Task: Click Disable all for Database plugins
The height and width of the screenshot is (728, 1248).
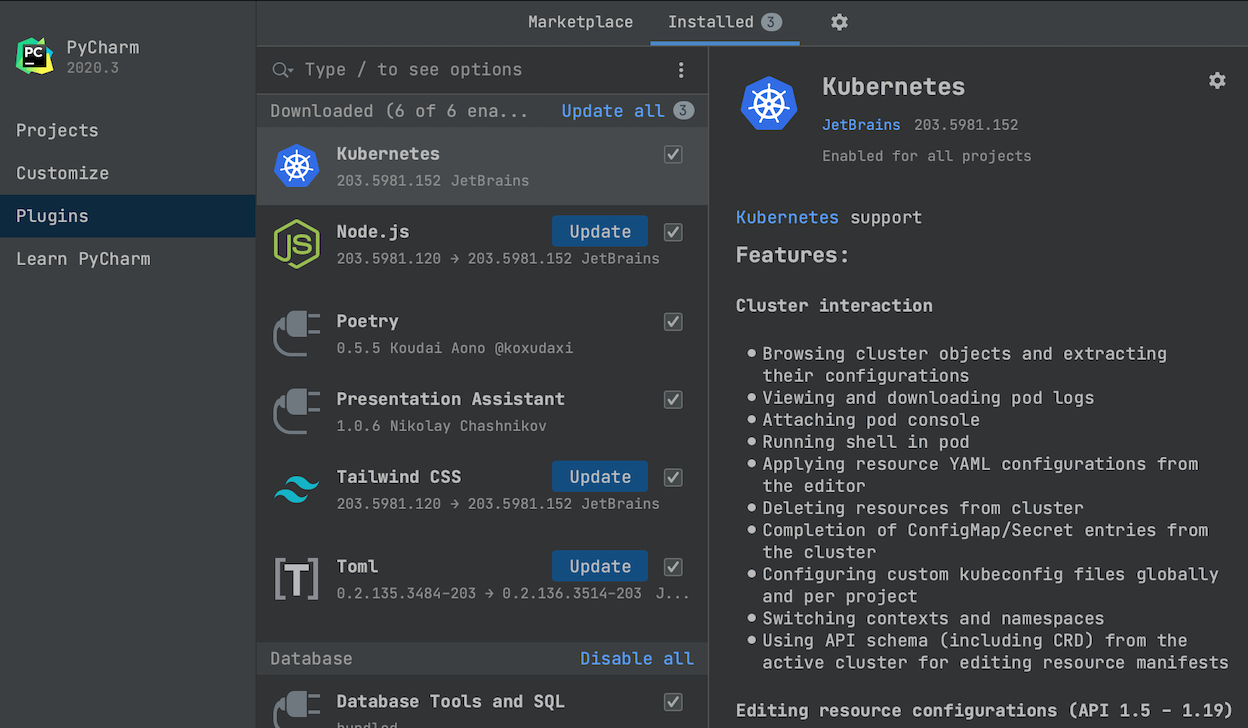Action: click(637, 659)
